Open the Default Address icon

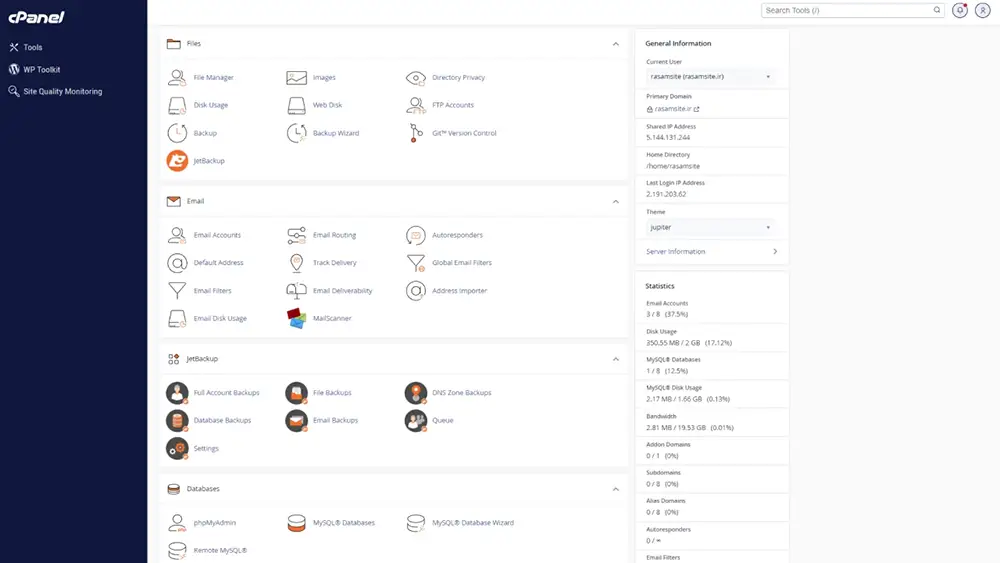(x=177, y=263)
